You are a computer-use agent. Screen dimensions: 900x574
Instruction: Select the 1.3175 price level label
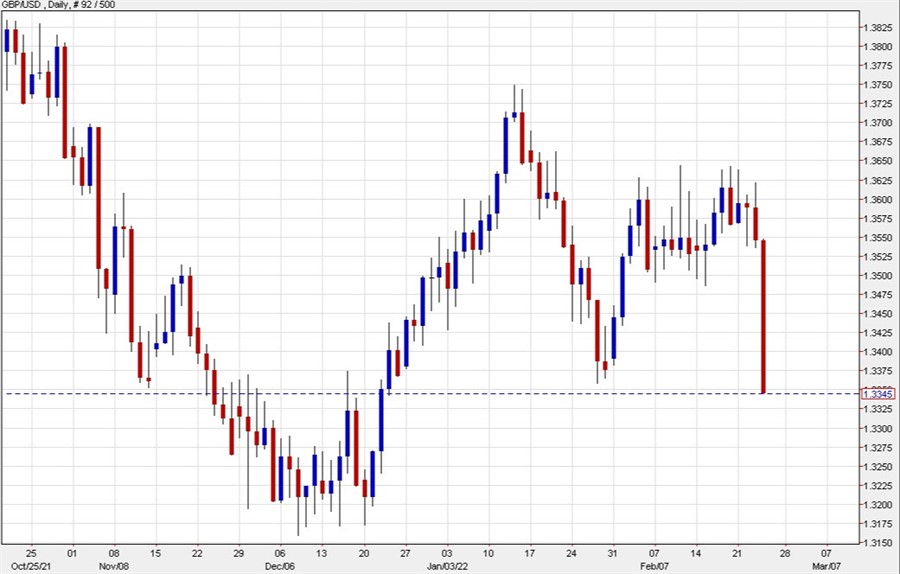[878, 524]
